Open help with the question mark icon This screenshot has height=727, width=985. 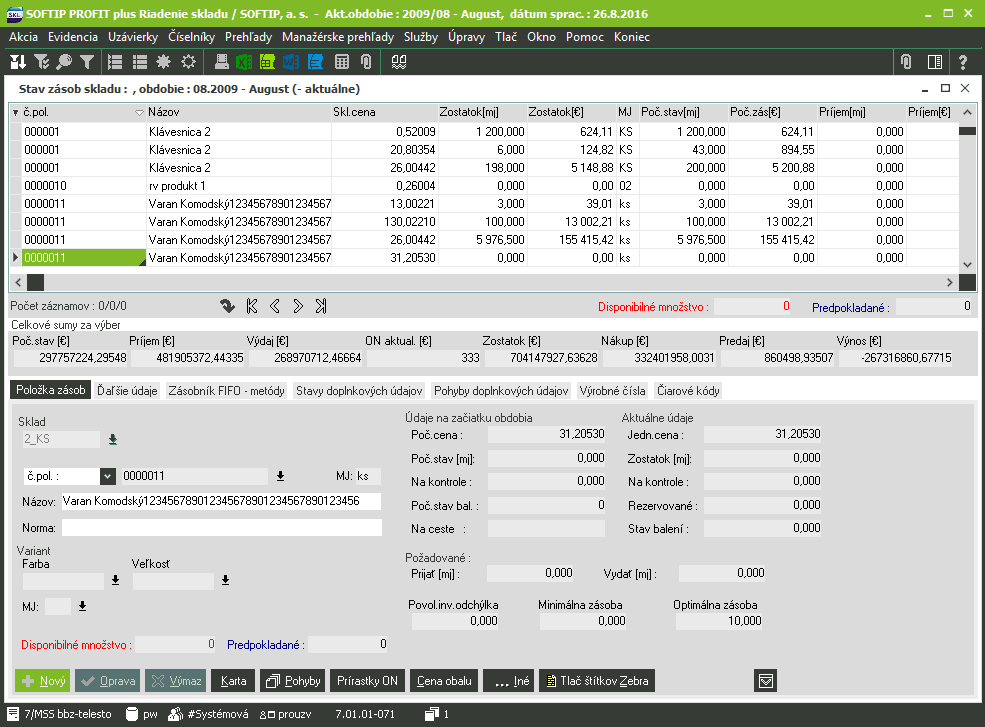click(963, 62)
